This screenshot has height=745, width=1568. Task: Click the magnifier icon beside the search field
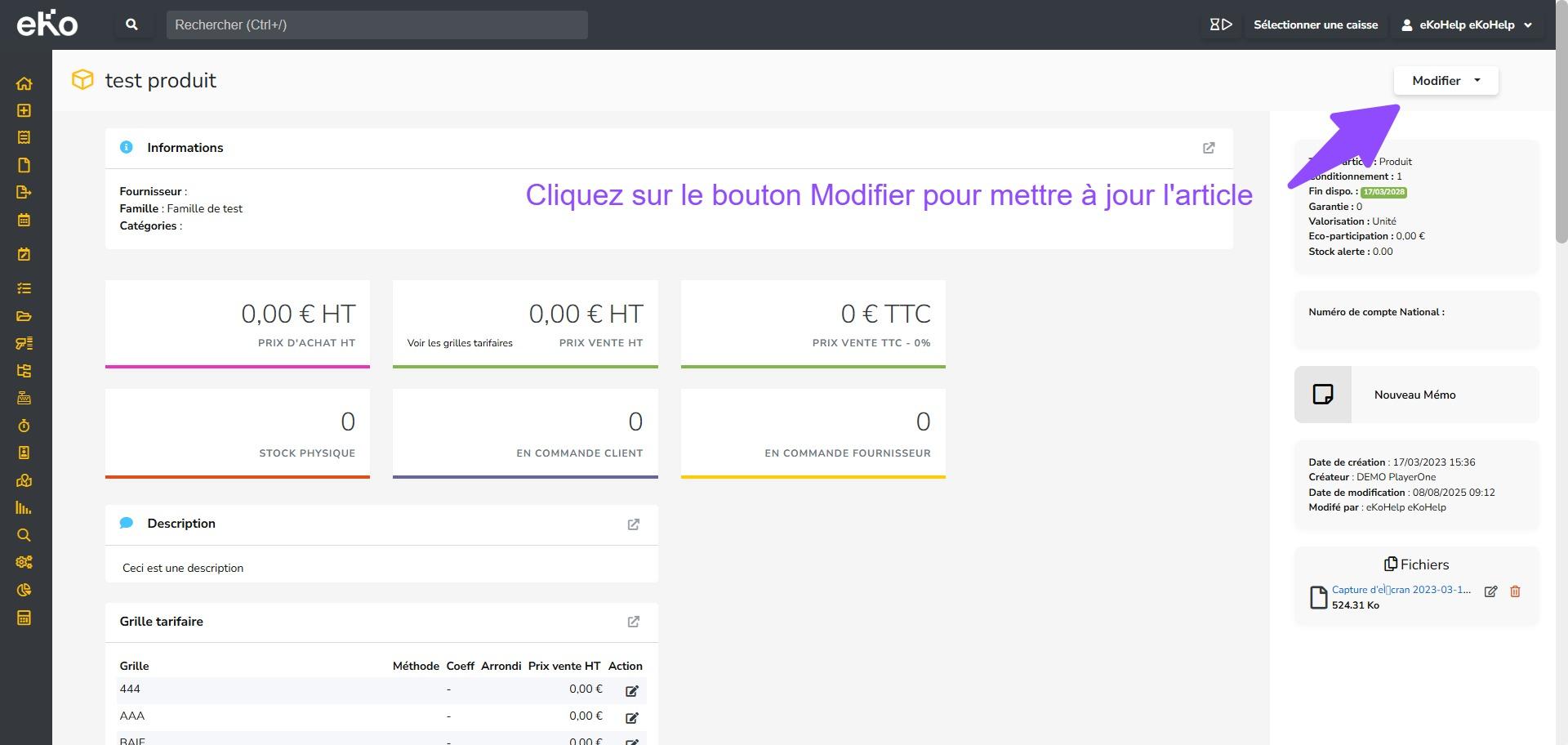(131, 25)
